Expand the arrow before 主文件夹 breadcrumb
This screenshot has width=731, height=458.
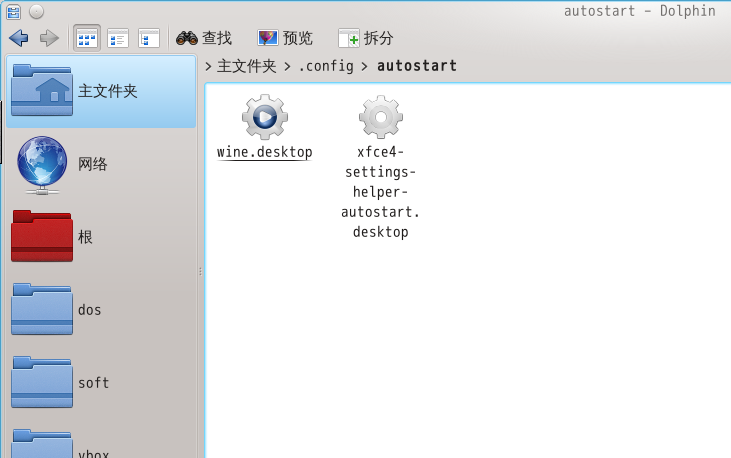tap(208, 67)
